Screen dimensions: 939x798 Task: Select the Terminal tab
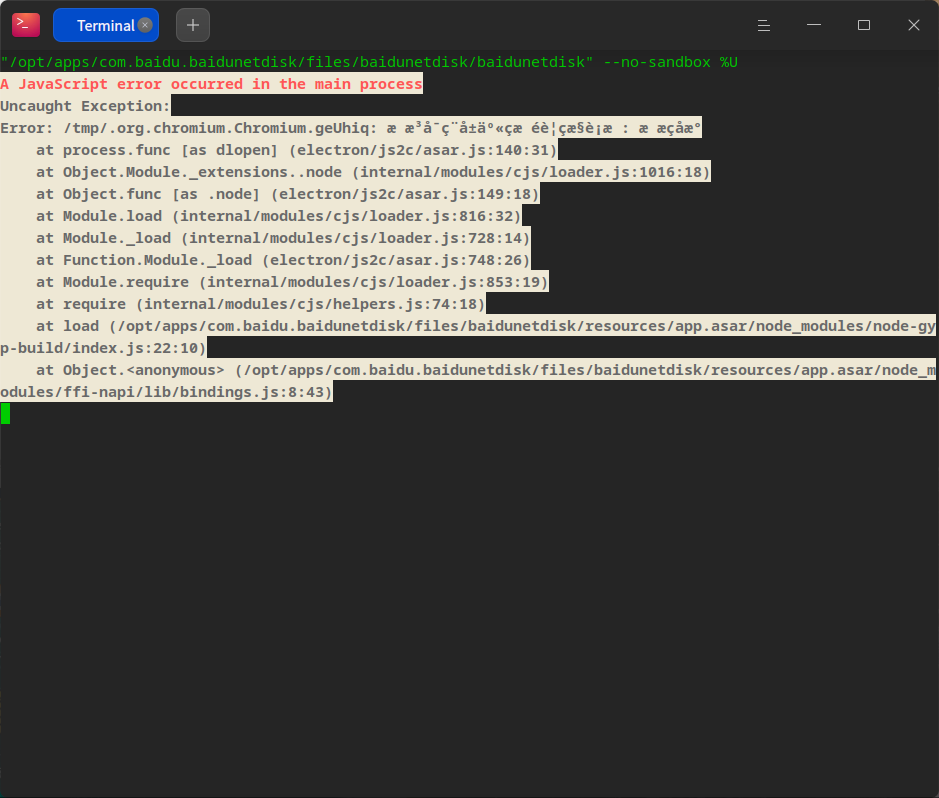[105, 25]
